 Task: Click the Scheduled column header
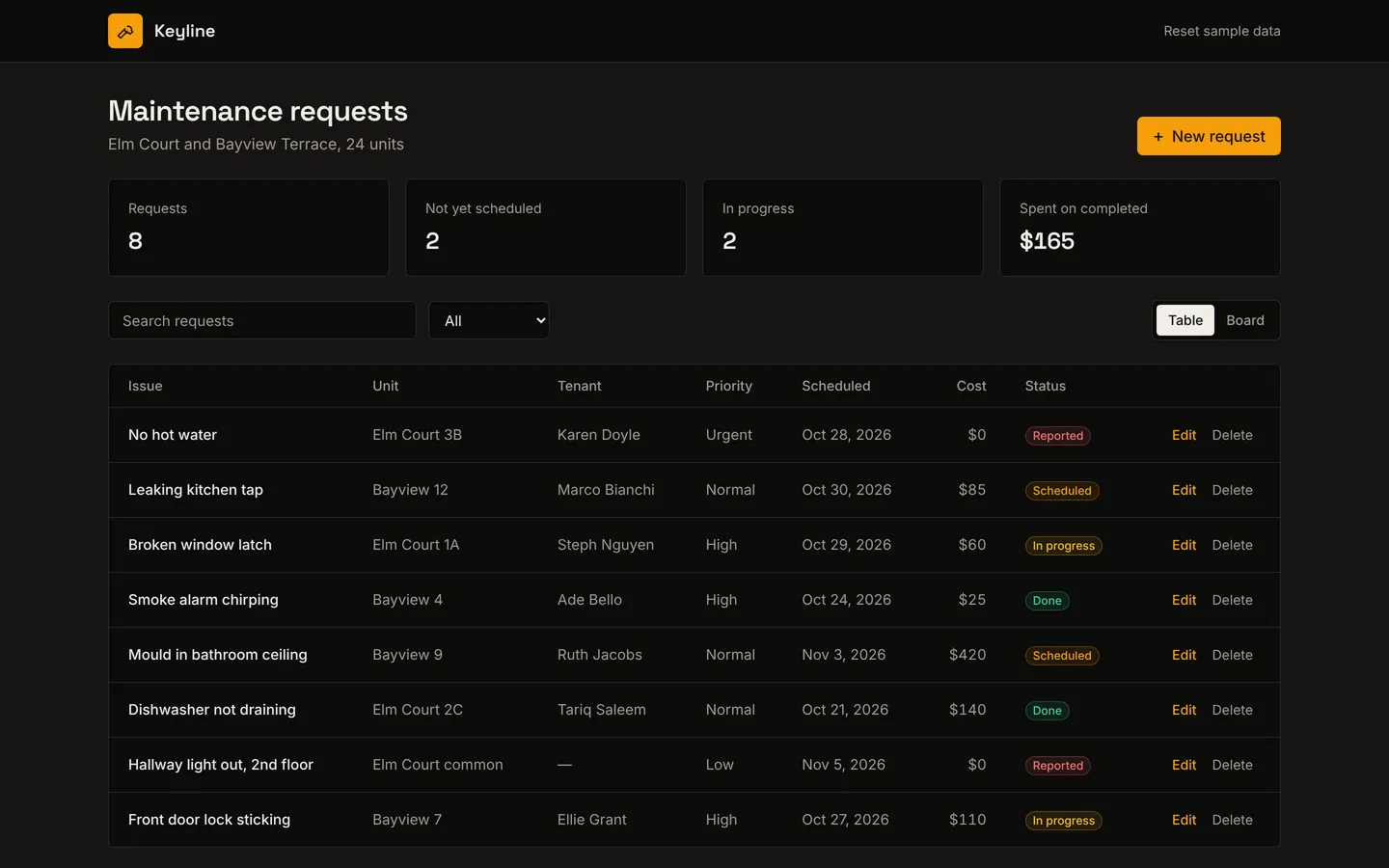pyautogui.click(x=836, y=386)
